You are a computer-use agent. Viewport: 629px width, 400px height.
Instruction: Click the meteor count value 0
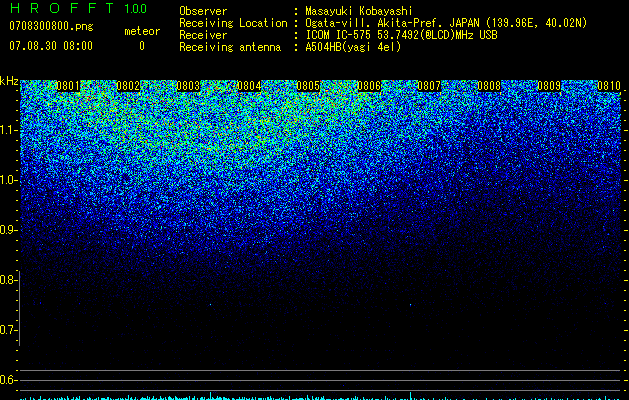(142, 46)
